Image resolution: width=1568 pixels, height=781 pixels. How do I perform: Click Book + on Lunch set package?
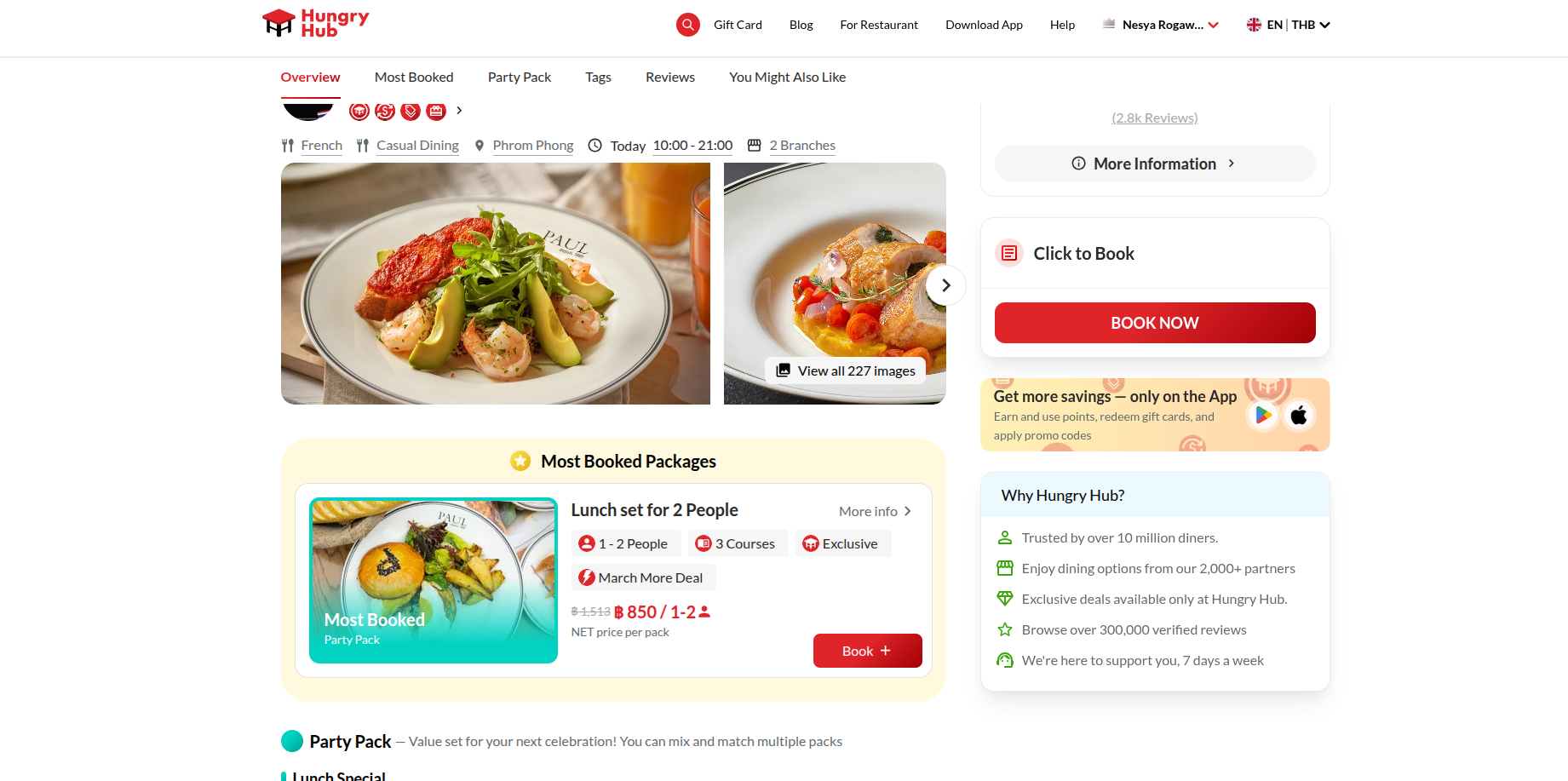point(867,651)
